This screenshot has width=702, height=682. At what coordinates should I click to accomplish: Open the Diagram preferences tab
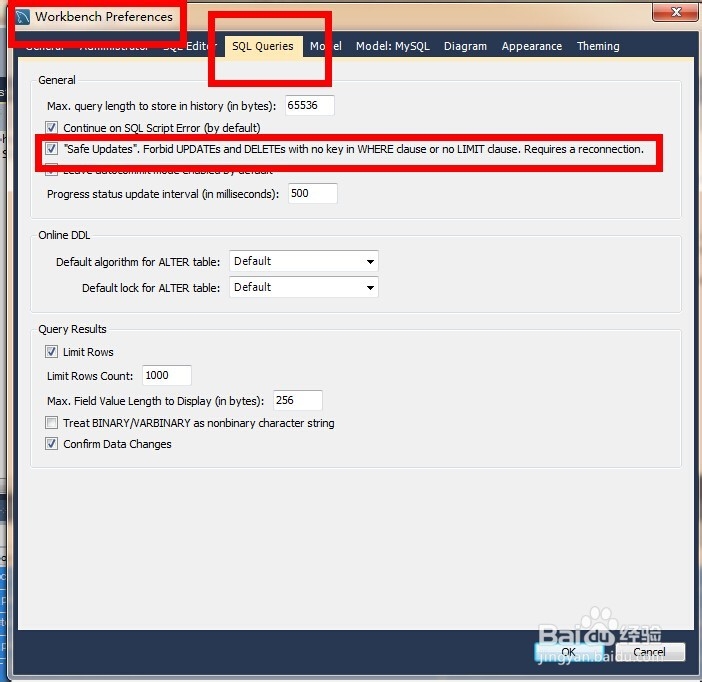(x=465, y=46)
